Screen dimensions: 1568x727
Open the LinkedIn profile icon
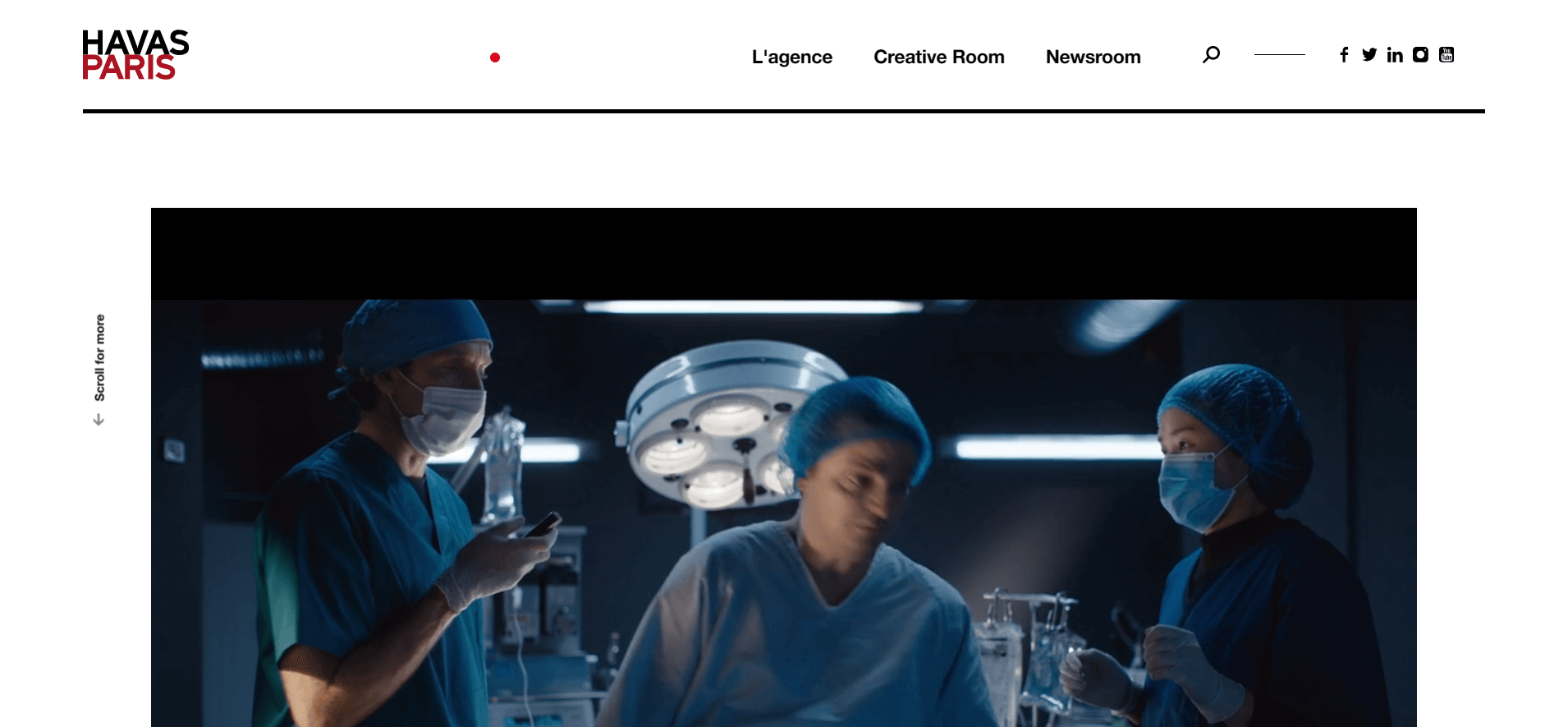pos(1395,54)
